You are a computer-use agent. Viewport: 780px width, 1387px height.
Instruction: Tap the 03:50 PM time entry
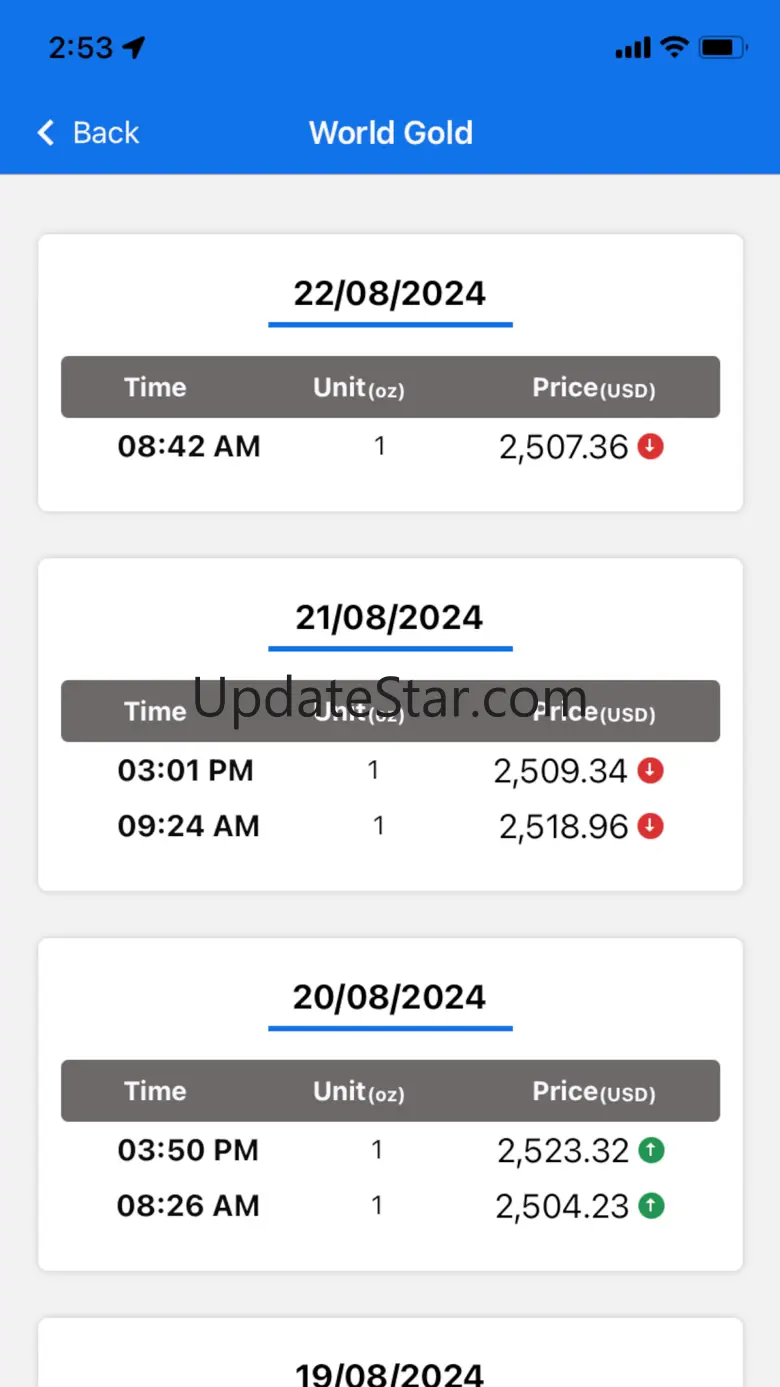[x=188, y=1151]
